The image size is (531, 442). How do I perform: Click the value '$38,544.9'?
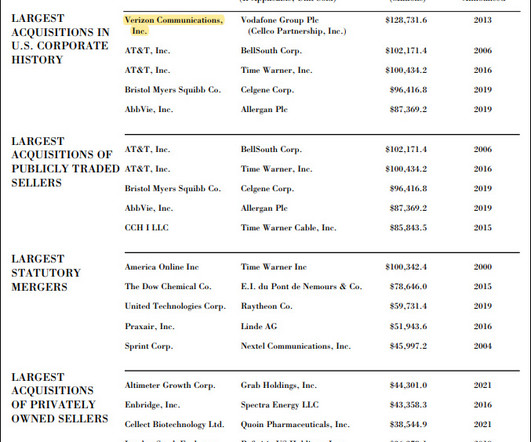point(408,425)
